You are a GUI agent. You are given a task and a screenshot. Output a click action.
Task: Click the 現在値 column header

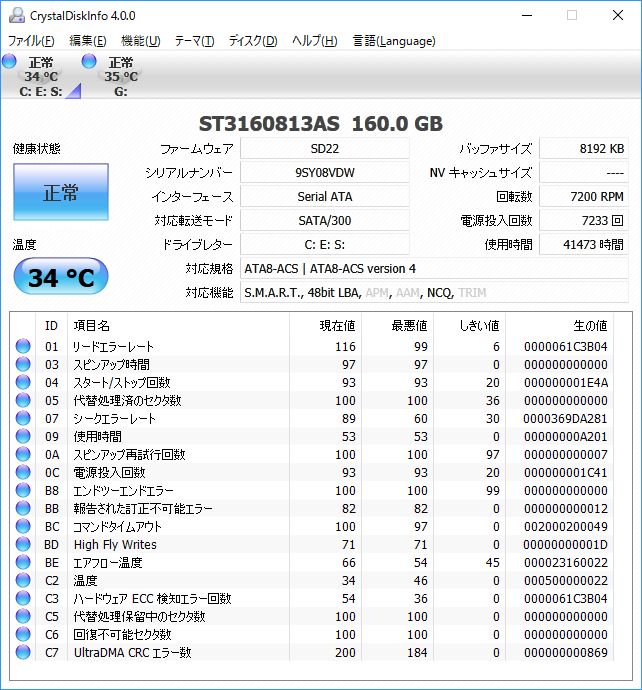(326, 326)
